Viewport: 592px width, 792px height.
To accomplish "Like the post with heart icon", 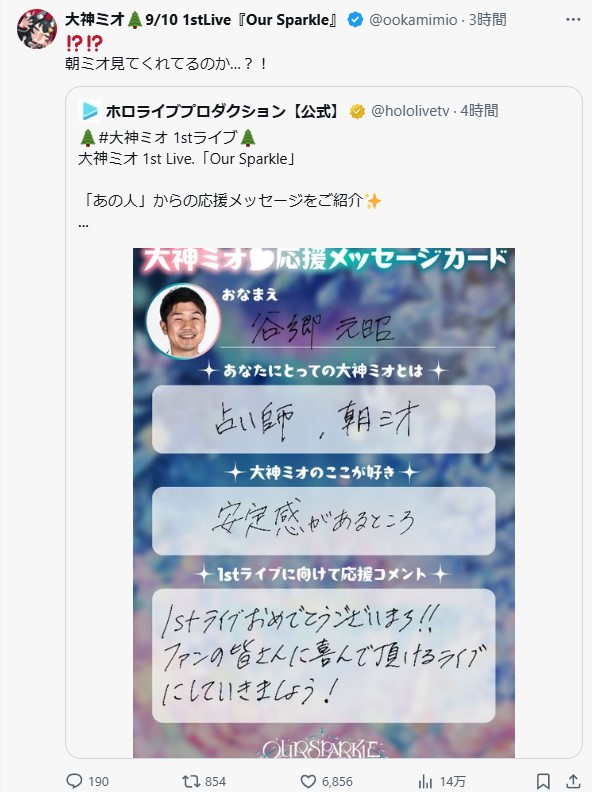I will tap(308, 781).
